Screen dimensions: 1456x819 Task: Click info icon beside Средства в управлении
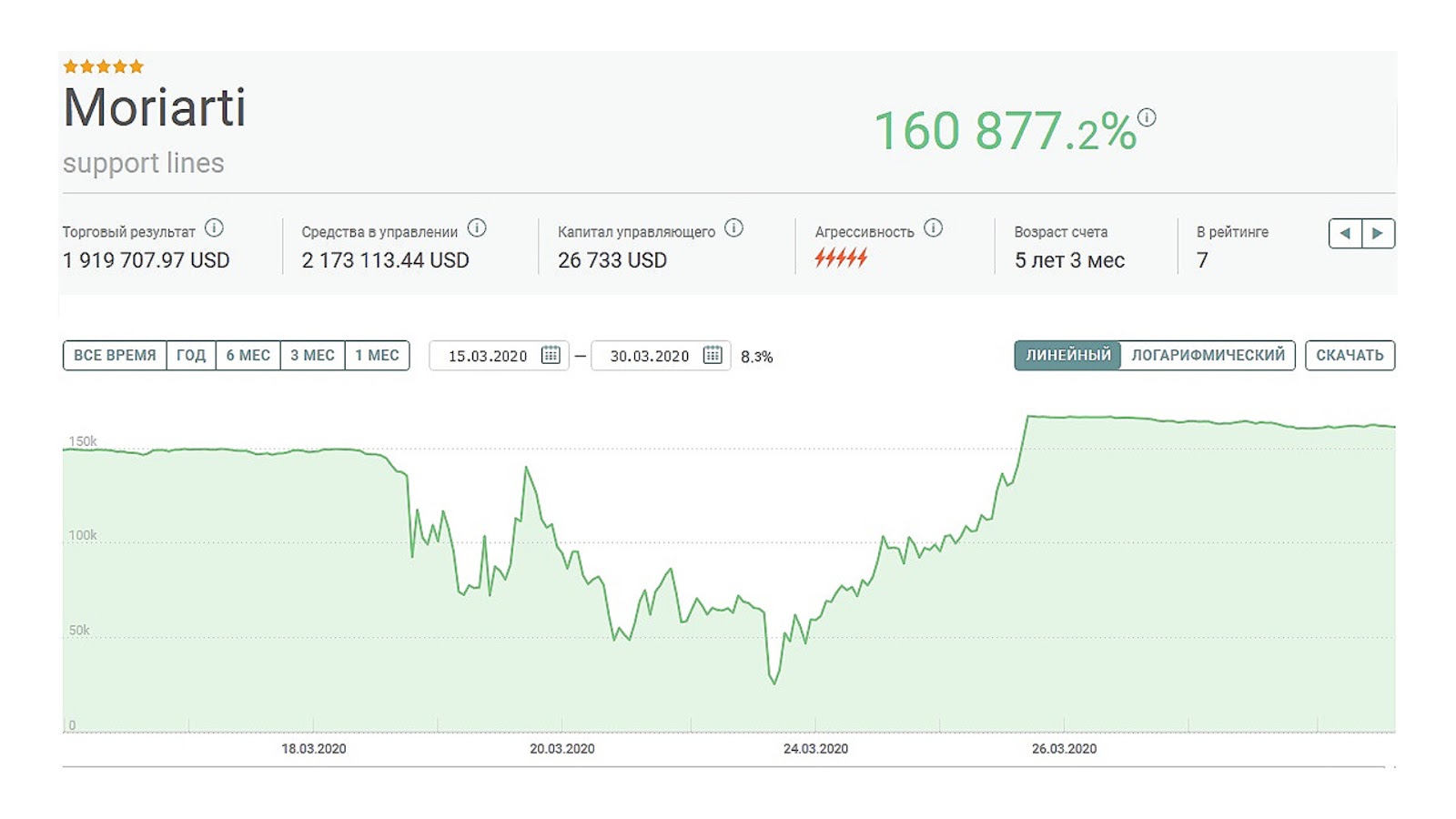click(477, 228)
